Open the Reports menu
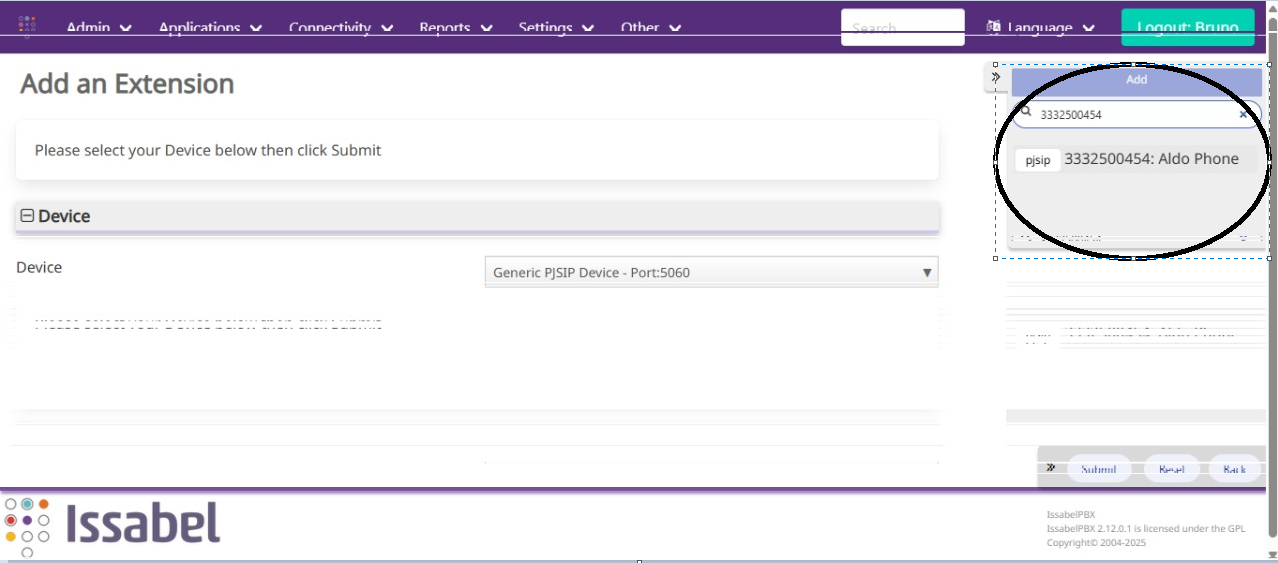The image size is (1278, 563). 455,28
